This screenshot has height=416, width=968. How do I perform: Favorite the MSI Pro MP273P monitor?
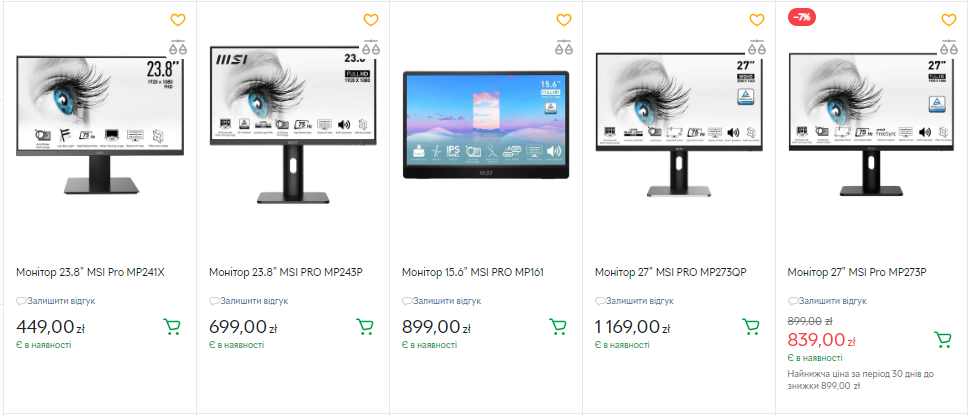(949, 20)
